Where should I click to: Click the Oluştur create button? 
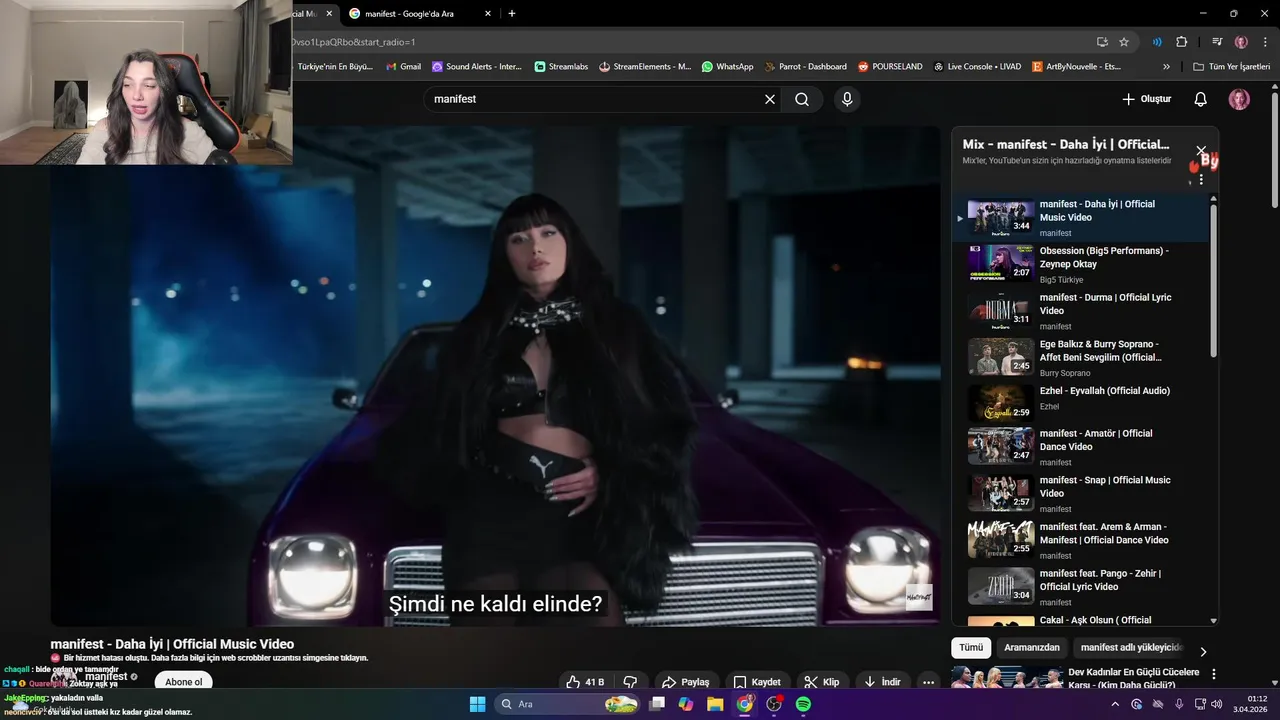point(1146,99)
